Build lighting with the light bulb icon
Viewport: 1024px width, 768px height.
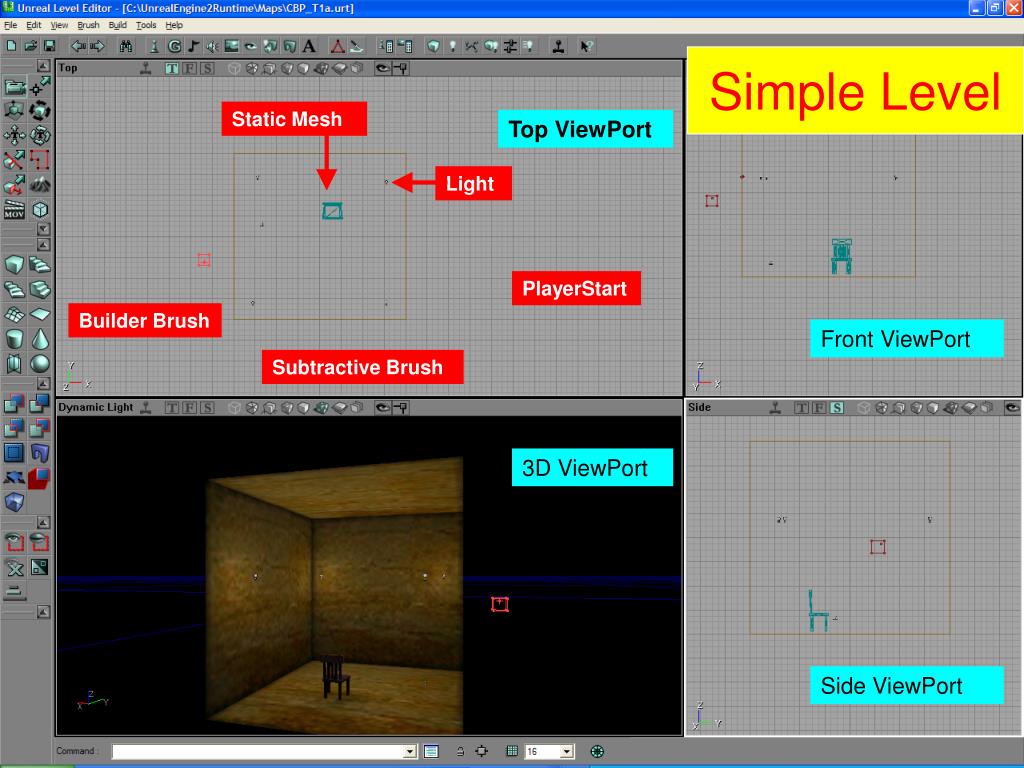(x=452, y=46)
